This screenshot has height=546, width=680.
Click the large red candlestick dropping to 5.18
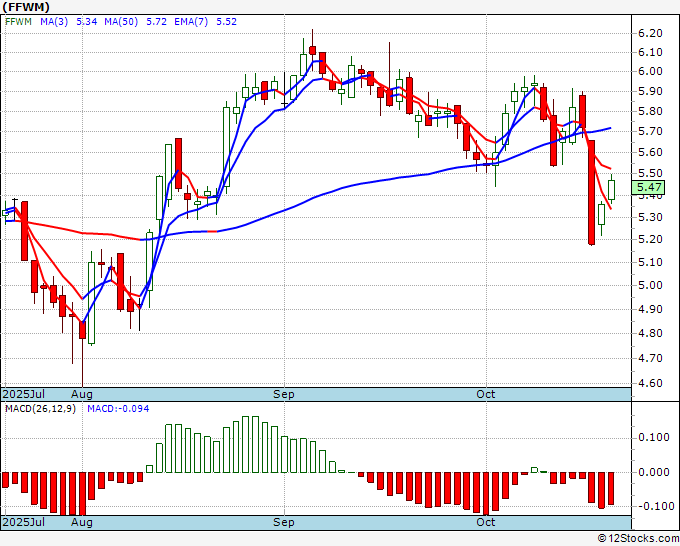592,193
